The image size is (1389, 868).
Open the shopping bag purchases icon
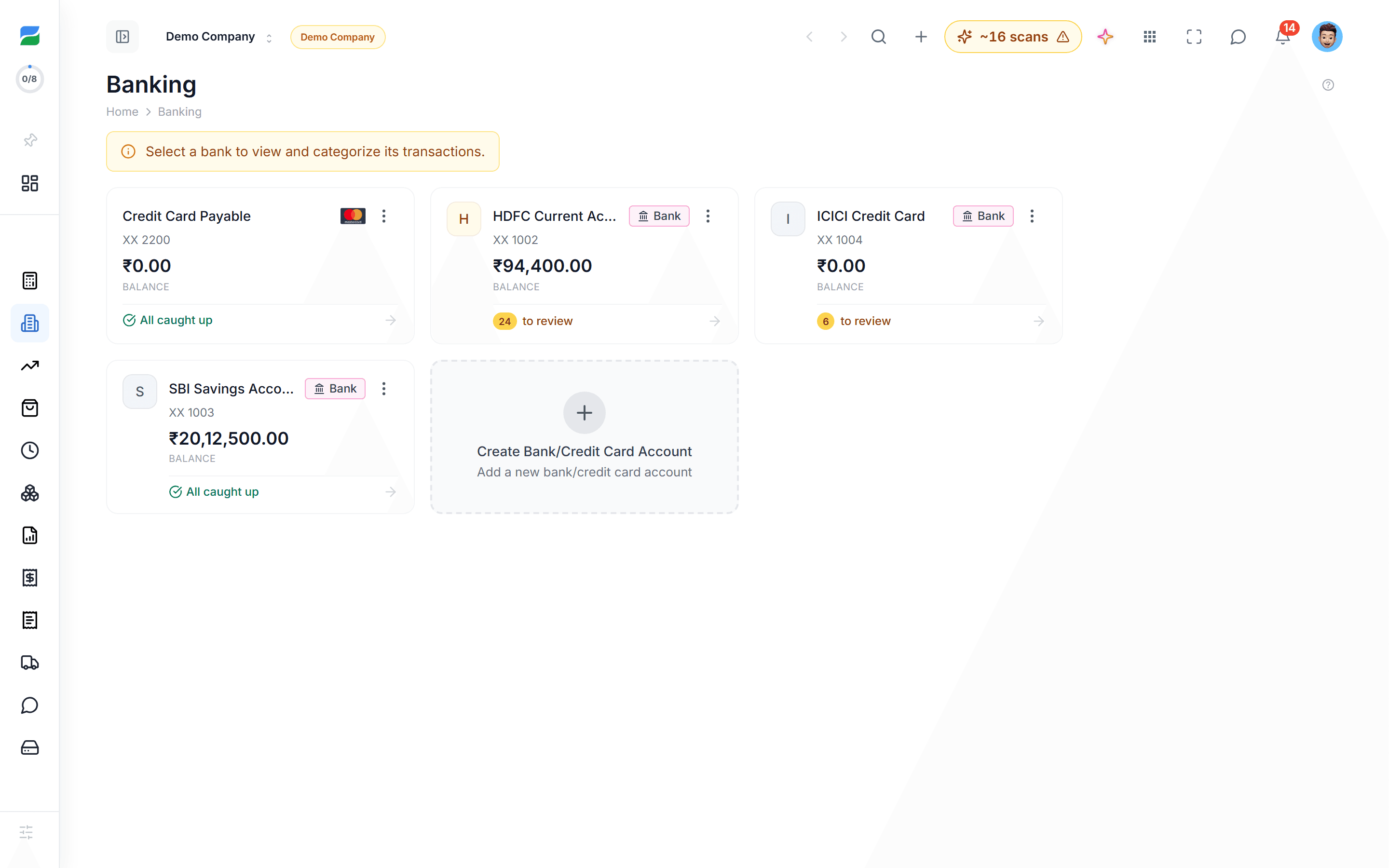point(30,408)
